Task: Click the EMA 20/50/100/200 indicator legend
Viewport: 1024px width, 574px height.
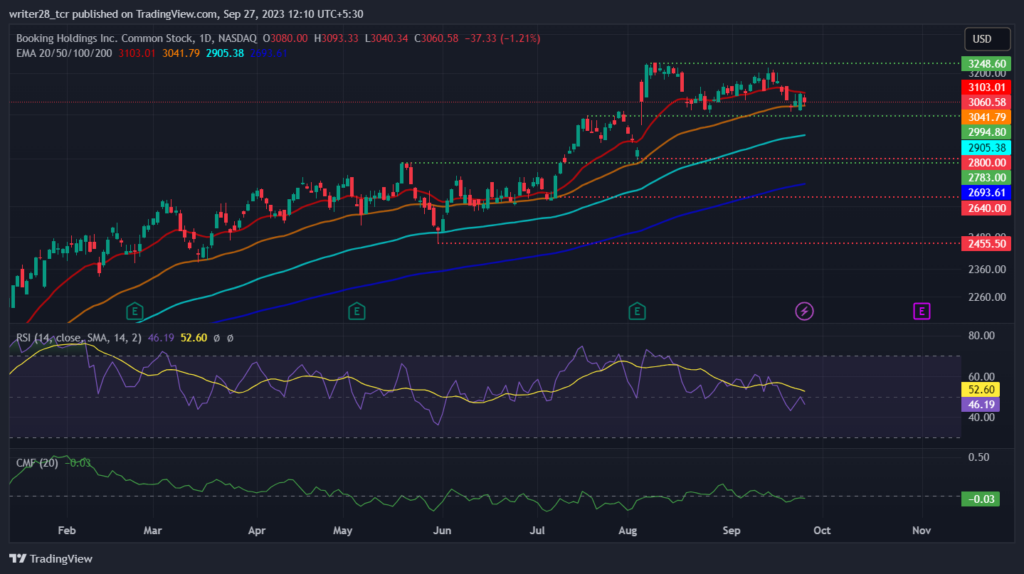Action: [x=64, y=53]
